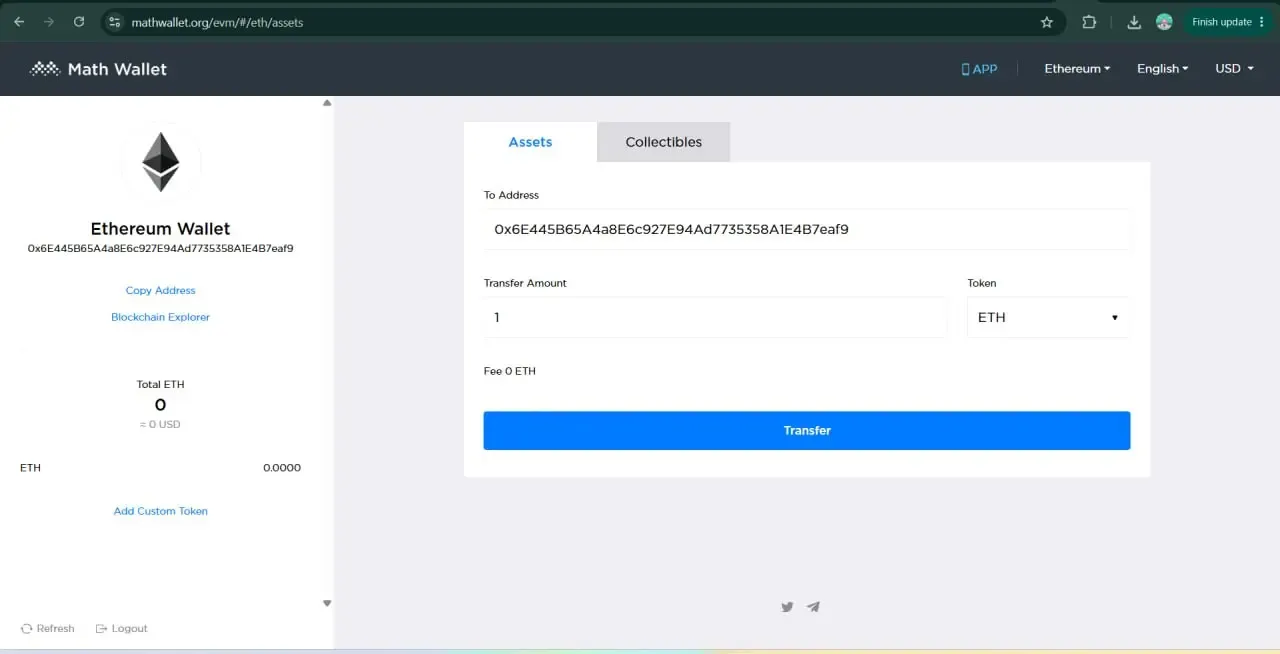Open the Token ETH dropdown
Viewport: 1280px width, 654px height.
tap(1048, 317)
